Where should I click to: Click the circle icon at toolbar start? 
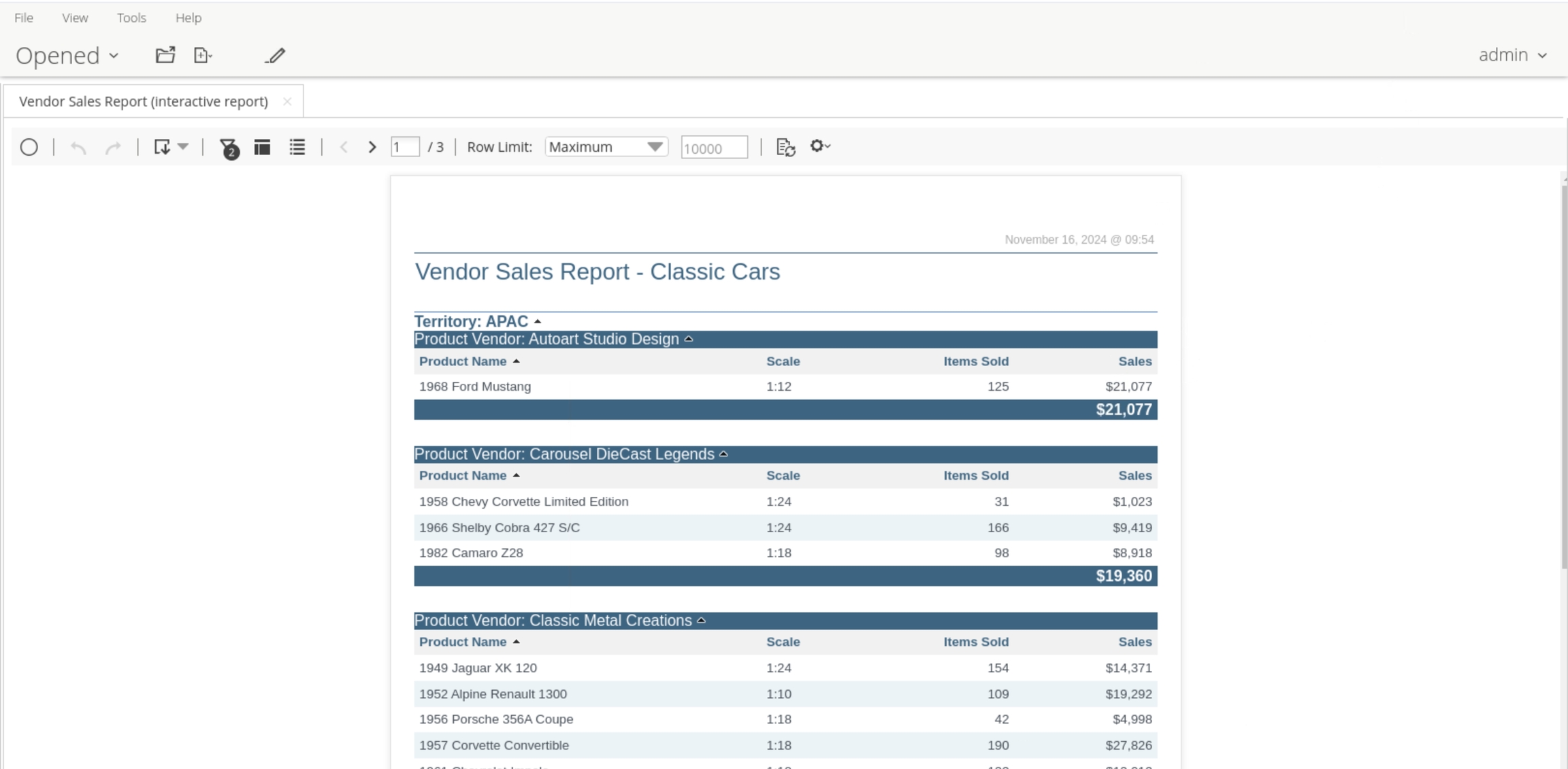point(29,147)
